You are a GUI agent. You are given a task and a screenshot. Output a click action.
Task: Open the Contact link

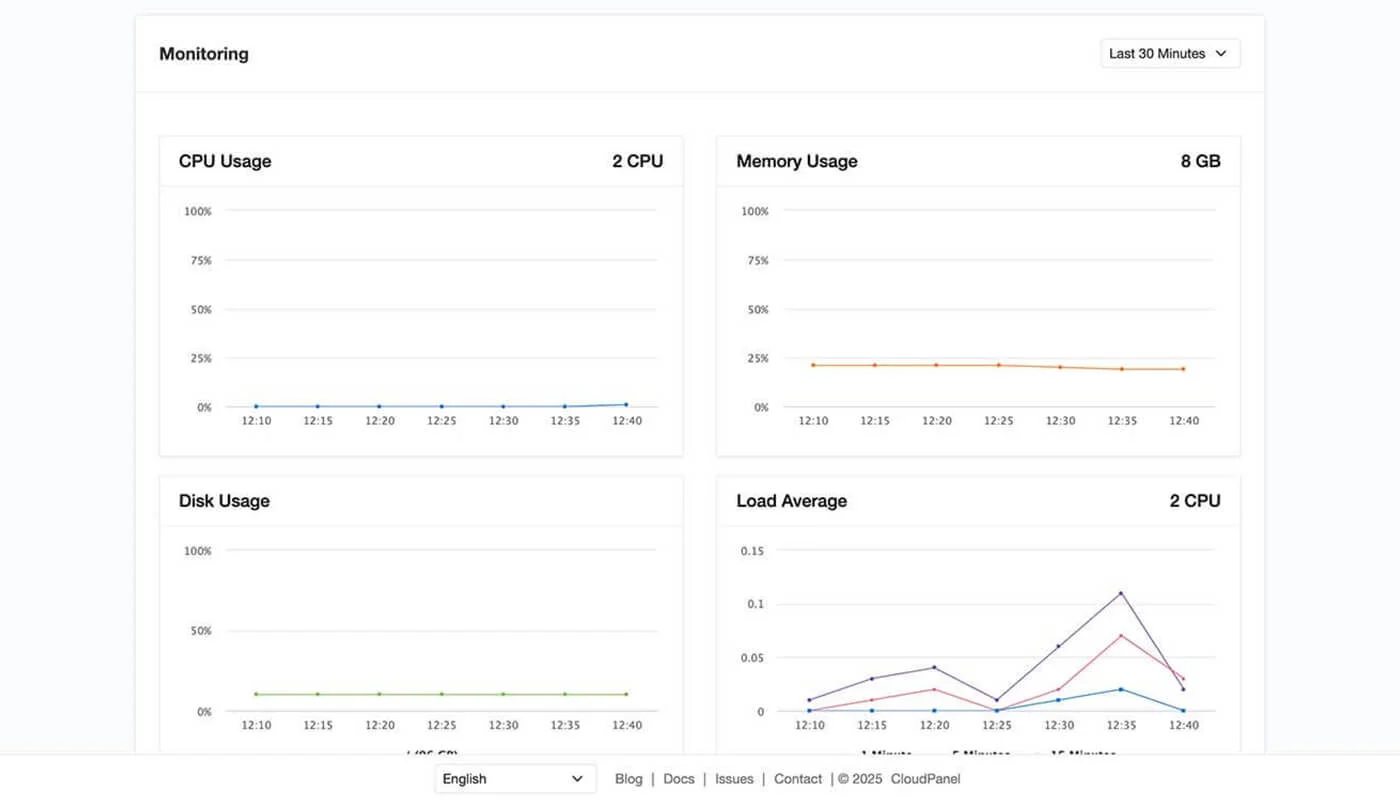[x=797, y=779]
